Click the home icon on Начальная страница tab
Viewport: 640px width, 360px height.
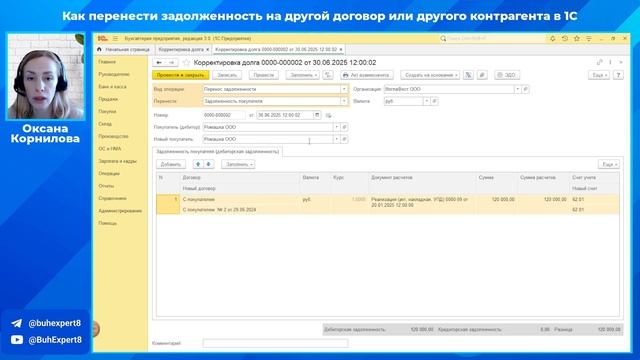(99, 49)
